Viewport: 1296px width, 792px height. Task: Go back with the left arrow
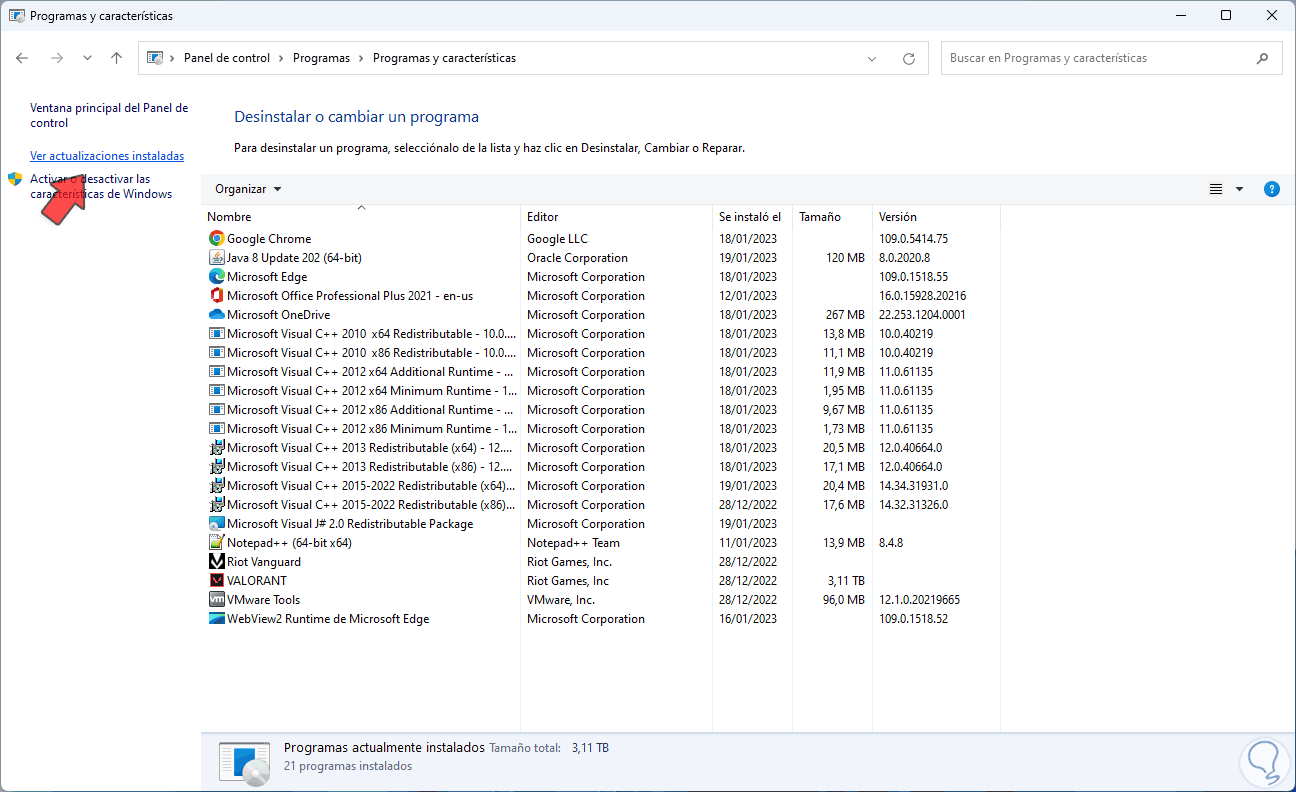[22, 58]
